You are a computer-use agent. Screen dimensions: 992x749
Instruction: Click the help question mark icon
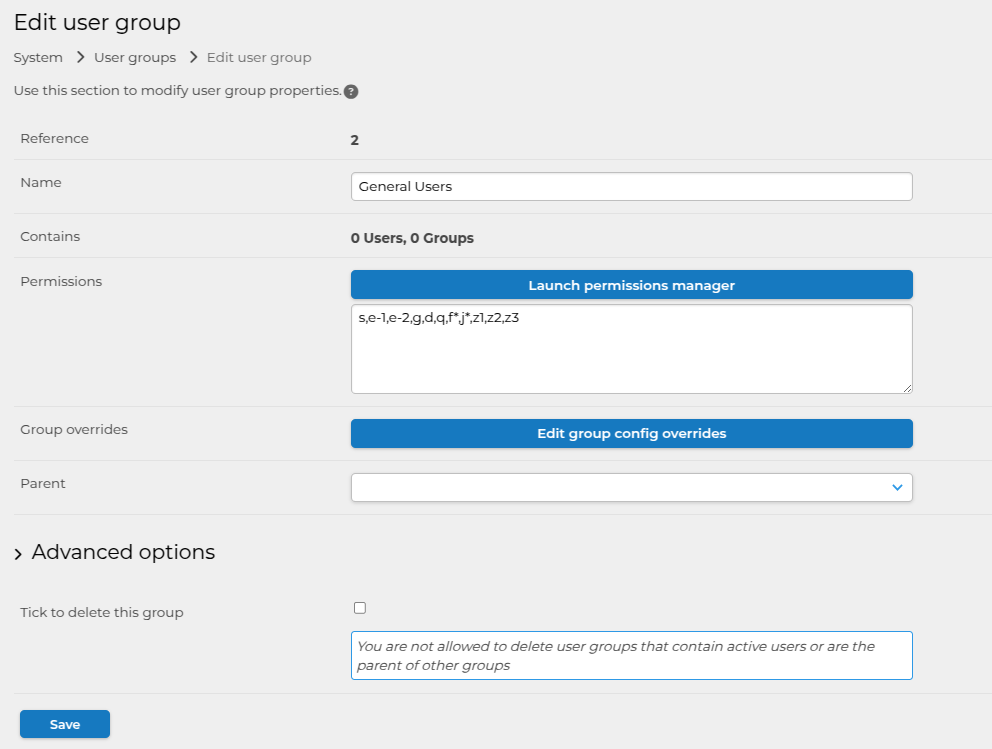[x=351, y=92]
